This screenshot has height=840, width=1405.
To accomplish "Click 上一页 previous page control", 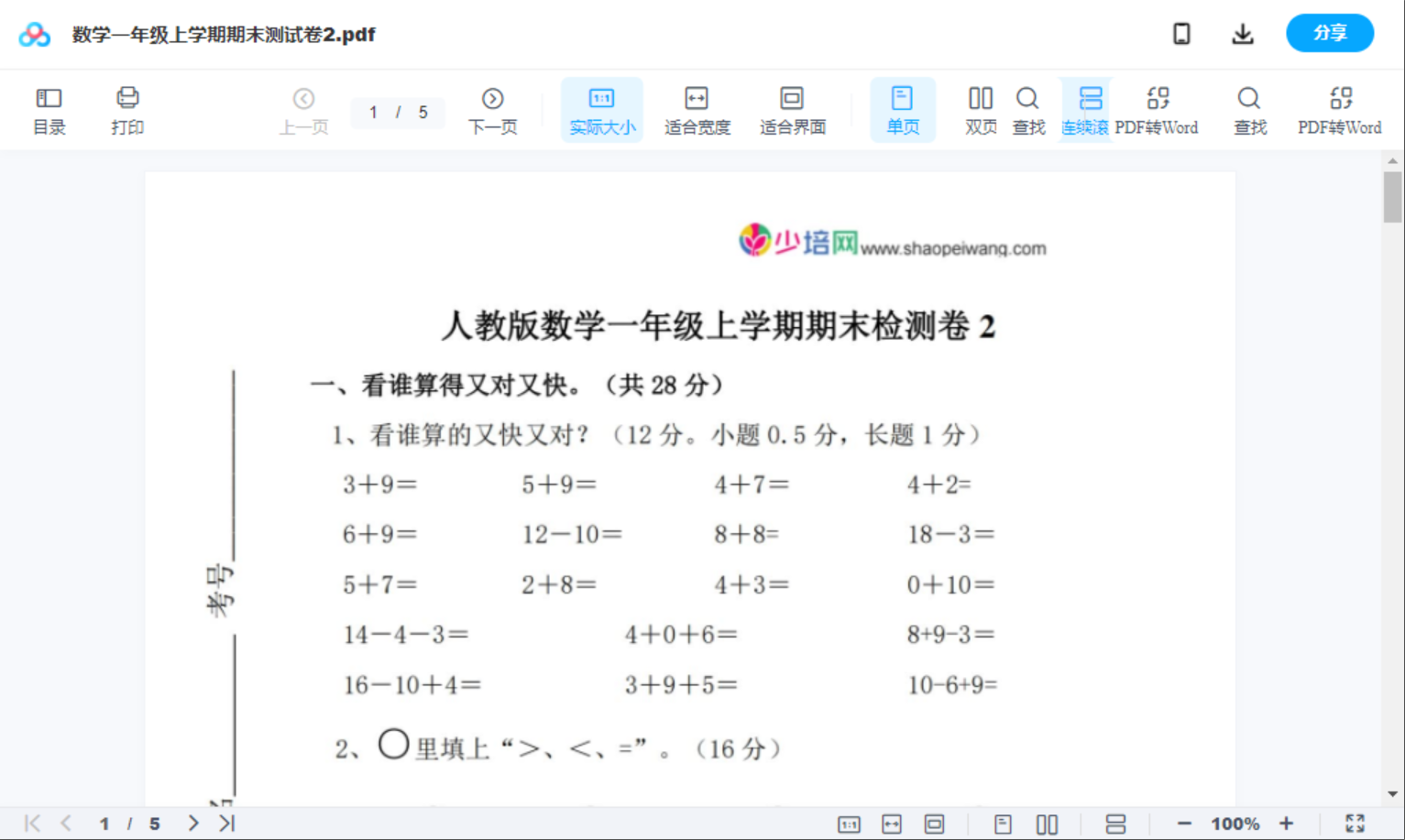I will click(303, 109).
